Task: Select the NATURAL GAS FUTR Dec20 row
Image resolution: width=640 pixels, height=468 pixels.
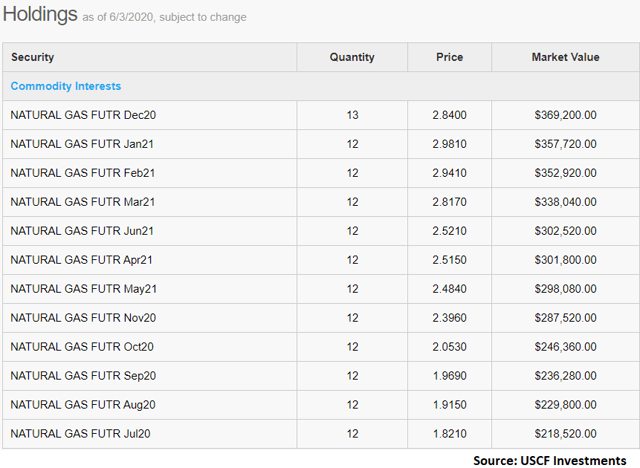Action: 321,115
